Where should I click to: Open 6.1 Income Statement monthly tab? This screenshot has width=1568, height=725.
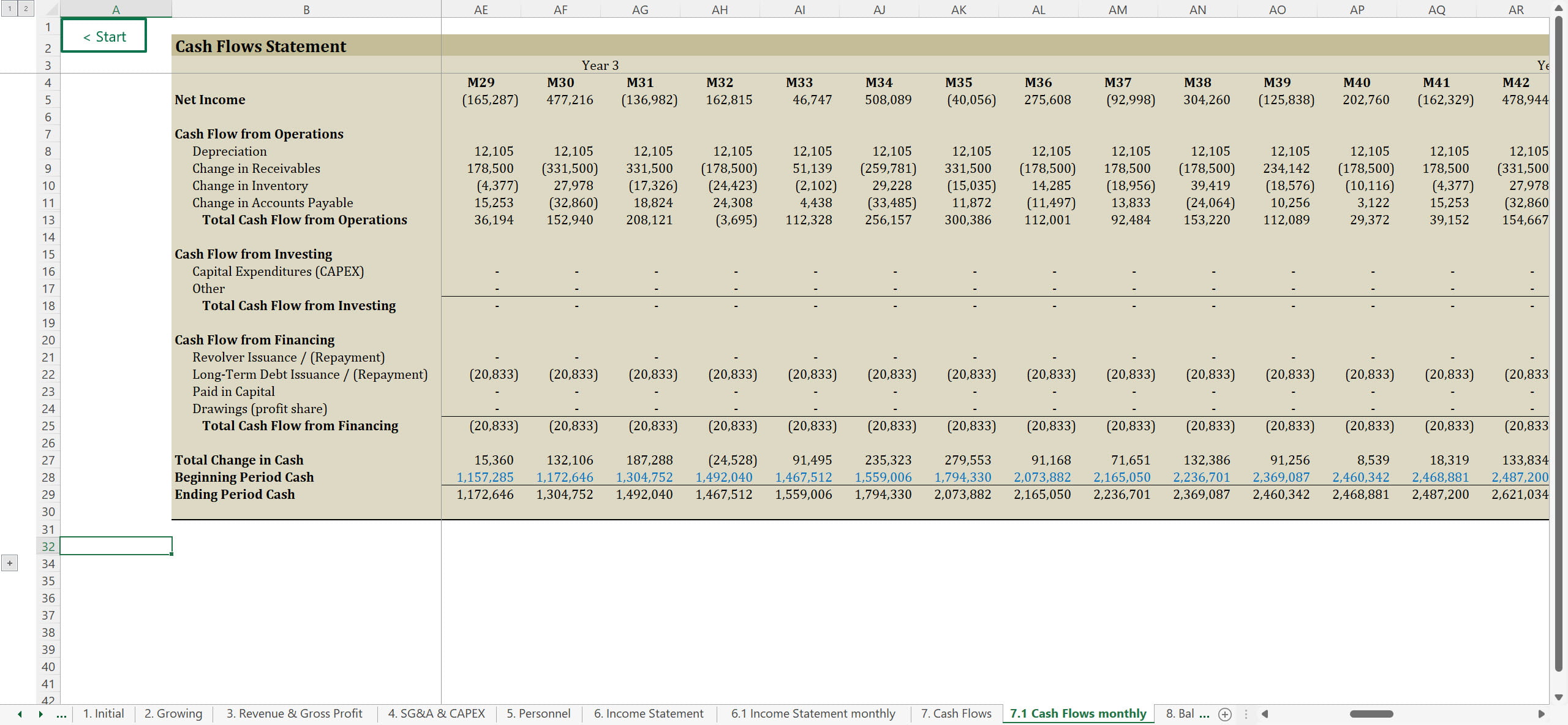coord(813,714)
